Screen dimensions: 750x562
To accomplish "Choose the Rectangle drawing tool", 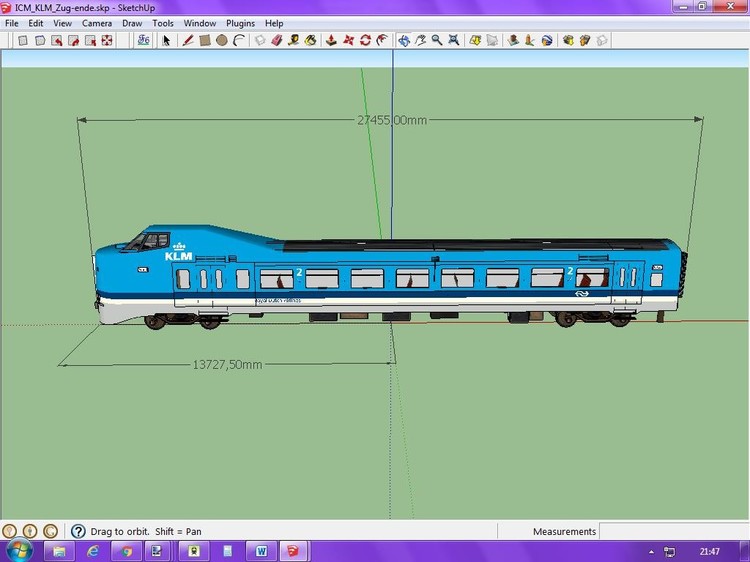I will (205, 41).
